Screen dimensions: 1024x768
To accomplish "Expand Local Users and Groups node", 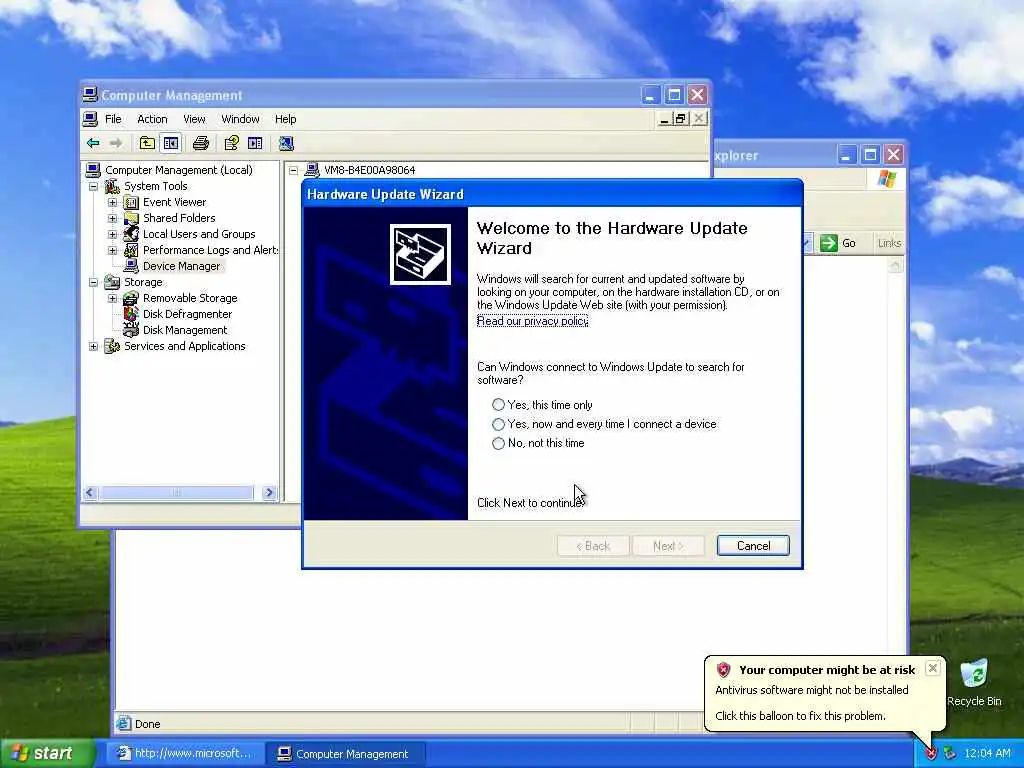I will [112, 234].
